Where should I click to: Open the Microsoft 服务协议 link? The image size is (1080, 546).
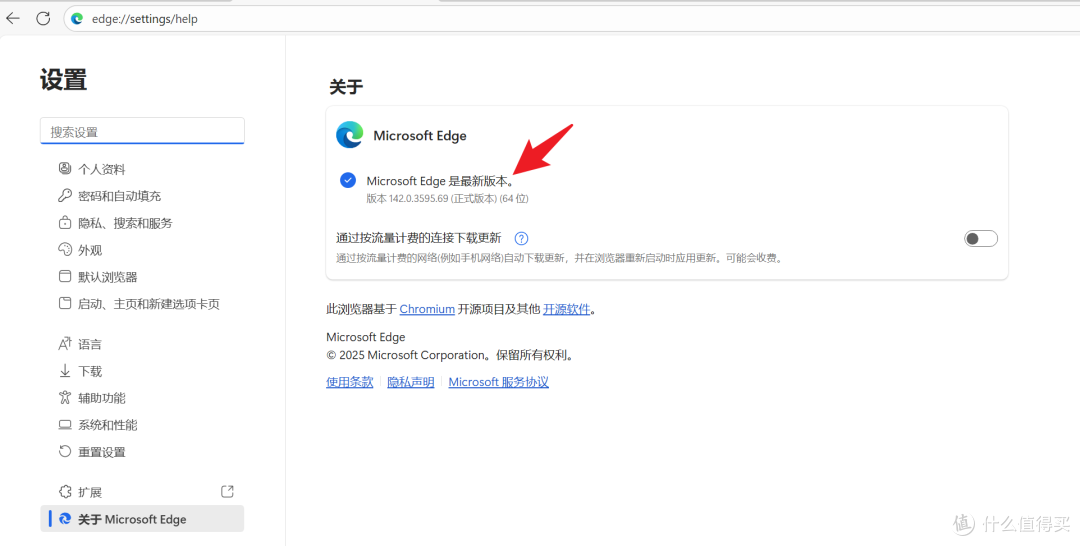pyautogui.click(x=499, y=381)
